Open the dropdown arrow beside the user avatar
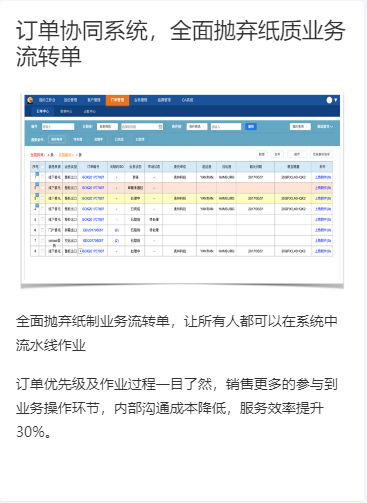 point(336,100)
